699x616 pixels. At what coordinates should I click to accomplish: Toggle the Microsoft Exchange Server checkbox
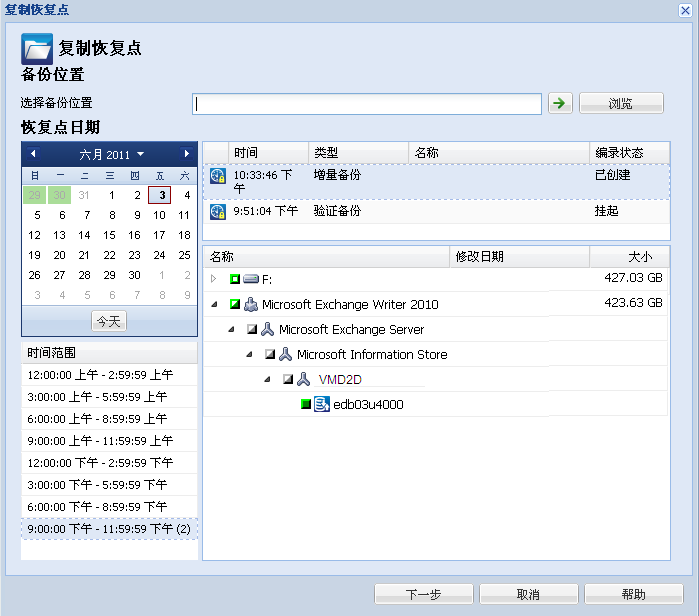point(253,329)
